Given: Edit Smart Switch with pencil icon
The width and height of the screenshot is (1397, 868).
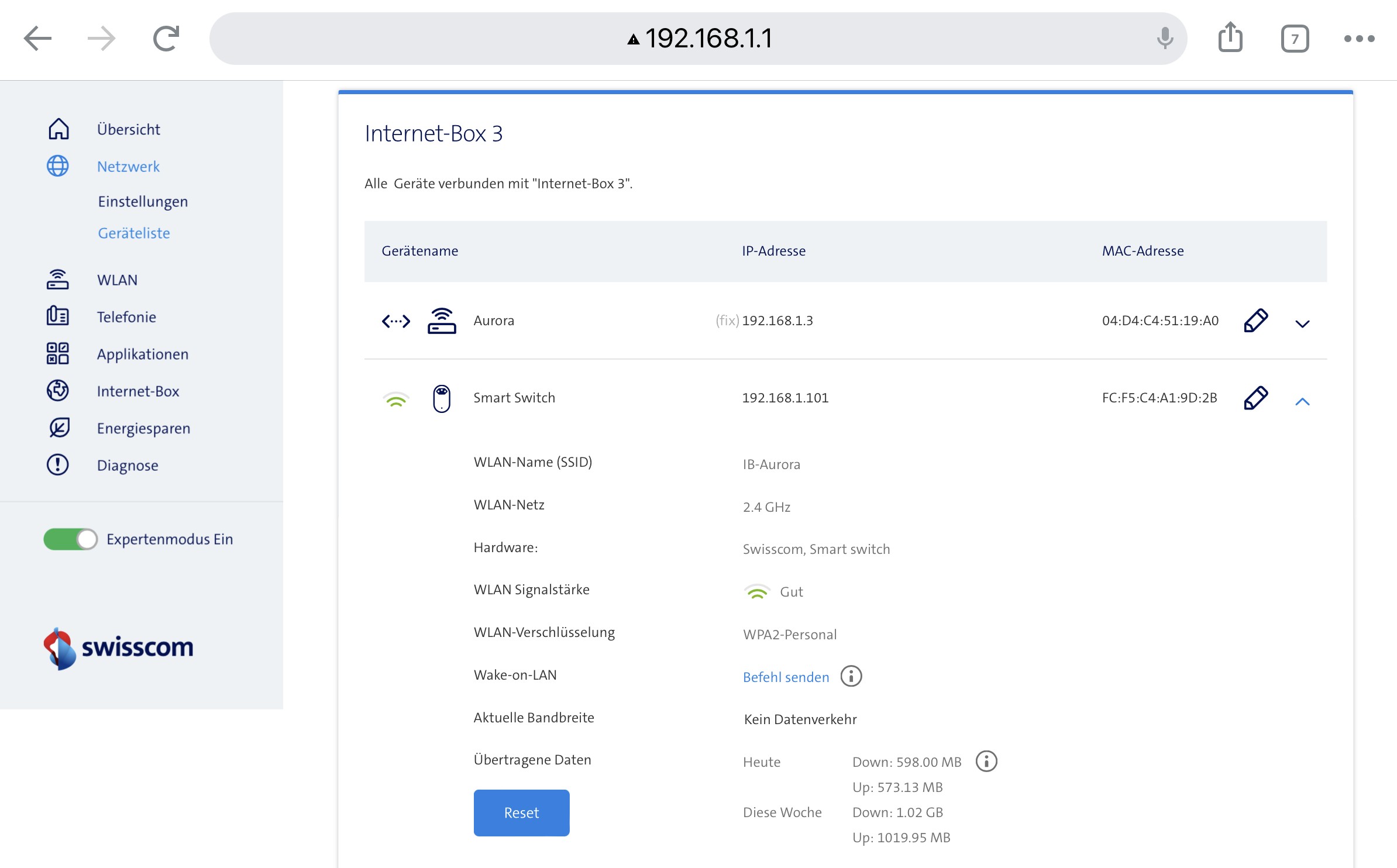Looking at the screenshot, I should point(1255,398).
